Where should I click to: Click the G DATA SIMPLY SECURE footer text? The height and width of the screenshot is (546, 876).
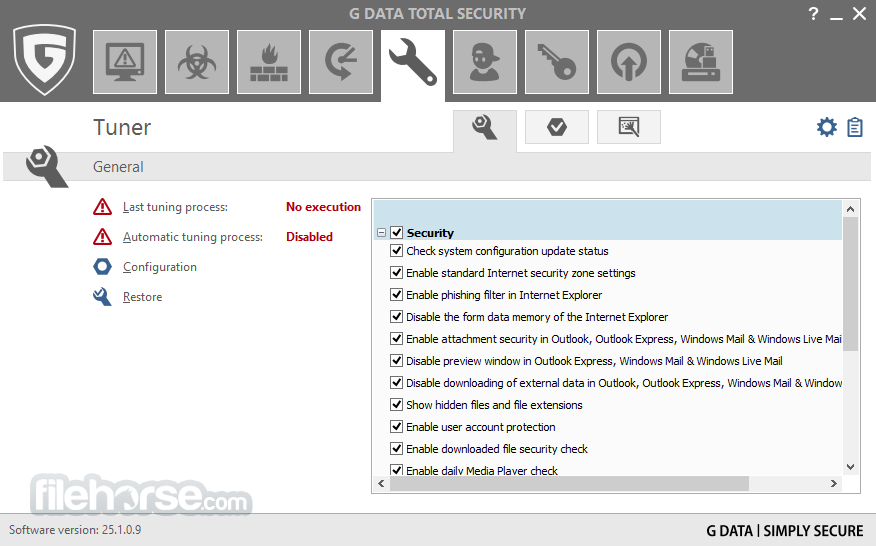click(784, 530)
